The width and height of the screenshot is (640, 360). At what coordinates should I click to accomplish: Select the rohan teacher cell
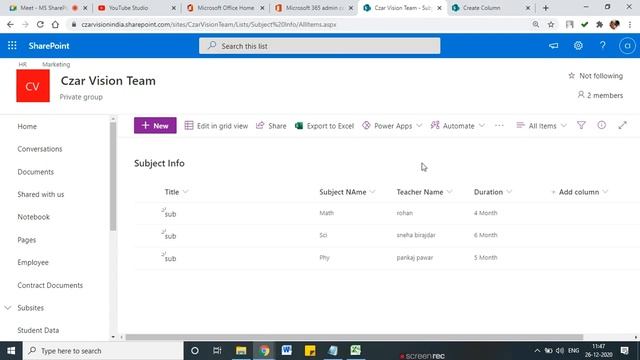click(404, 213)
